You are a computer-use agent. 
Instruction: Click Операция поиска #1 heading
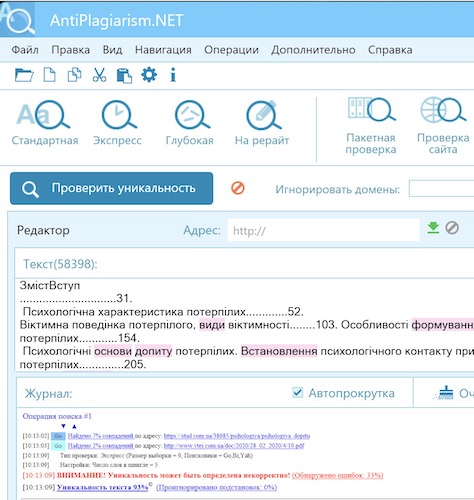[57, 416]
